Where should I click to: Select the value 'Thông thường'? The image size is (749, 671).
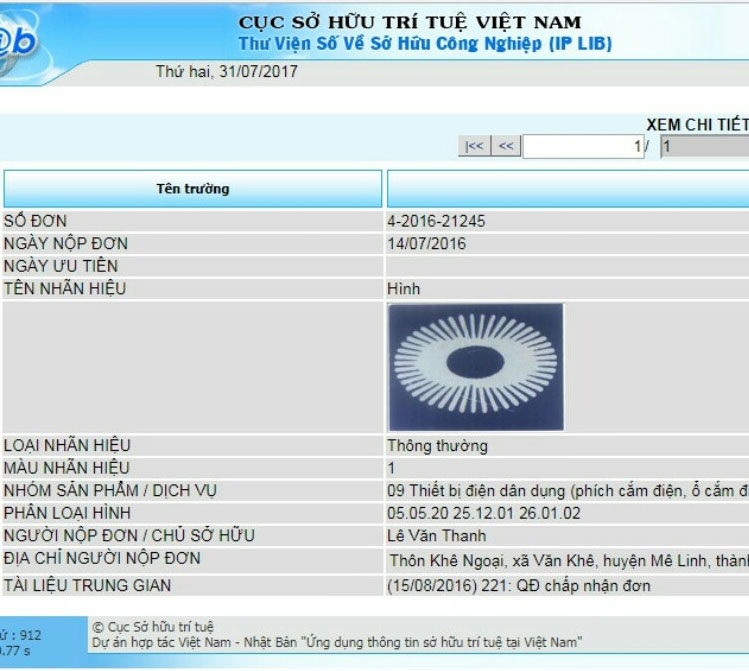pyautogui.click(x=438, y=446)
